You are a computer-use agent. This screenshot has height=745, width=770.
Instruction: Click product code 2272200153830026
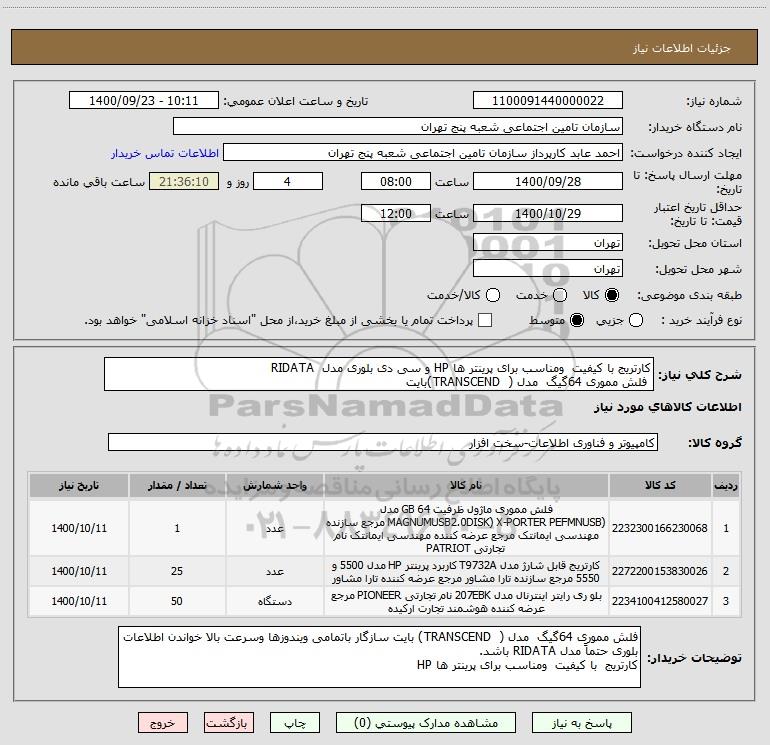point(660,571)
